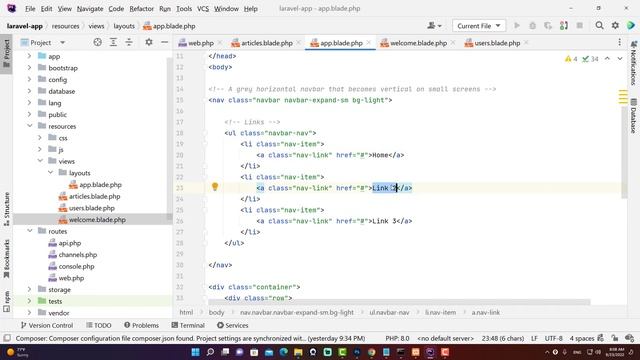Open the Bookmarks tool window
Viewport: 640px width, 360px height.
7,259
